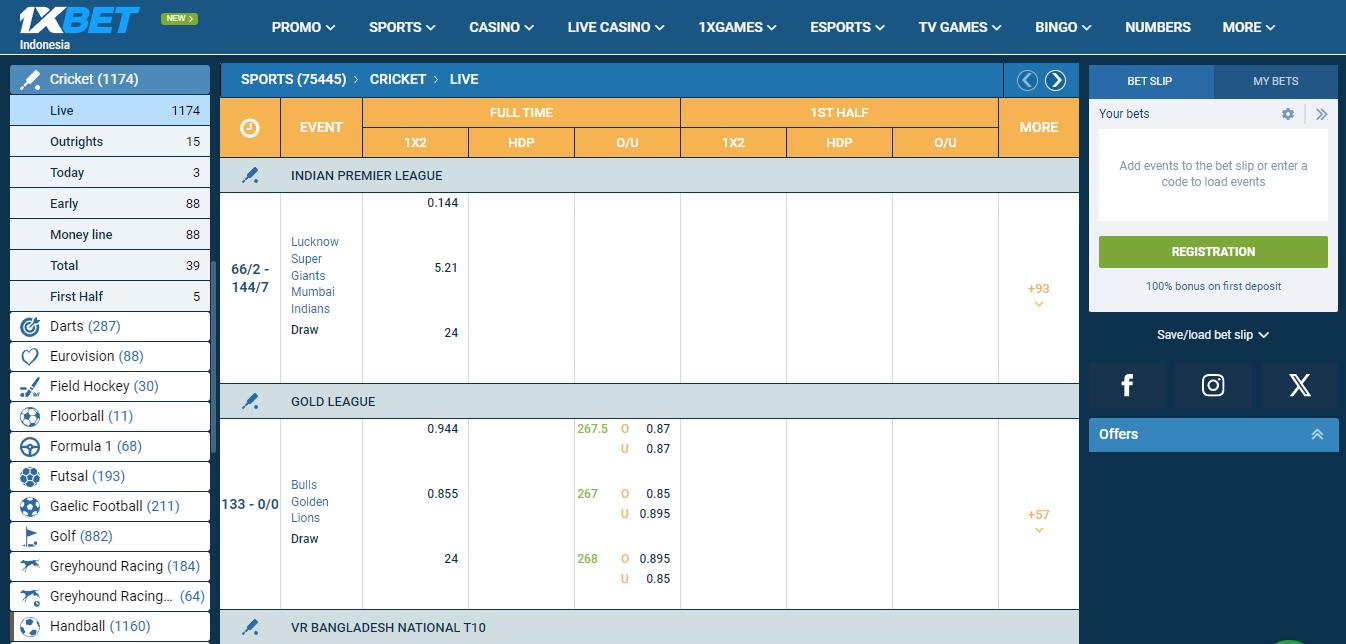The height and width of the screenshot is (644, 1346).
Task: Open the Facebook page
Action: click(x=1127, y=385)
